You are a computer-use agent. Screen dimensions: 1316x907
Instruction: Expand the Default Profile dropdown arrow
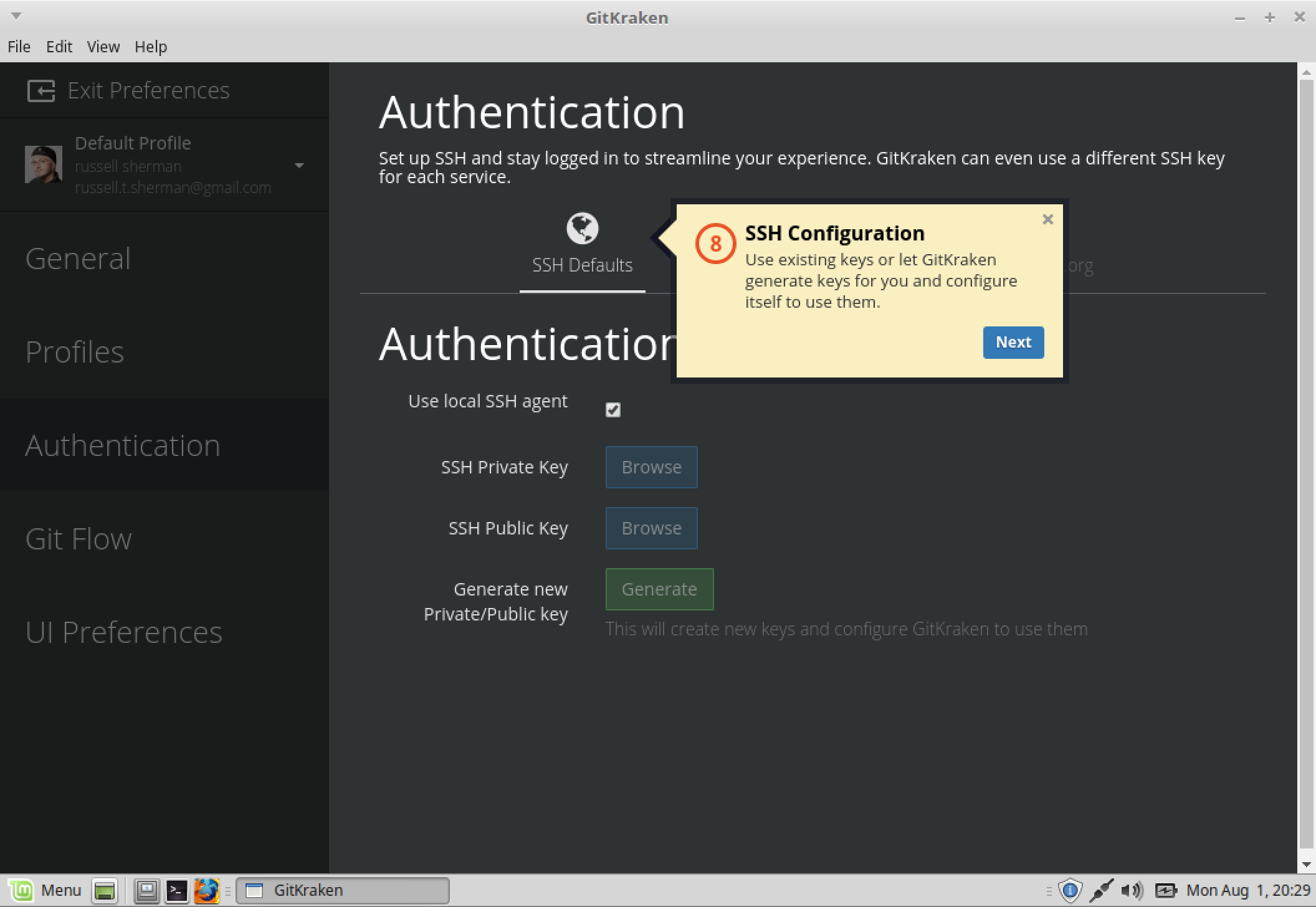pos(299,165)
